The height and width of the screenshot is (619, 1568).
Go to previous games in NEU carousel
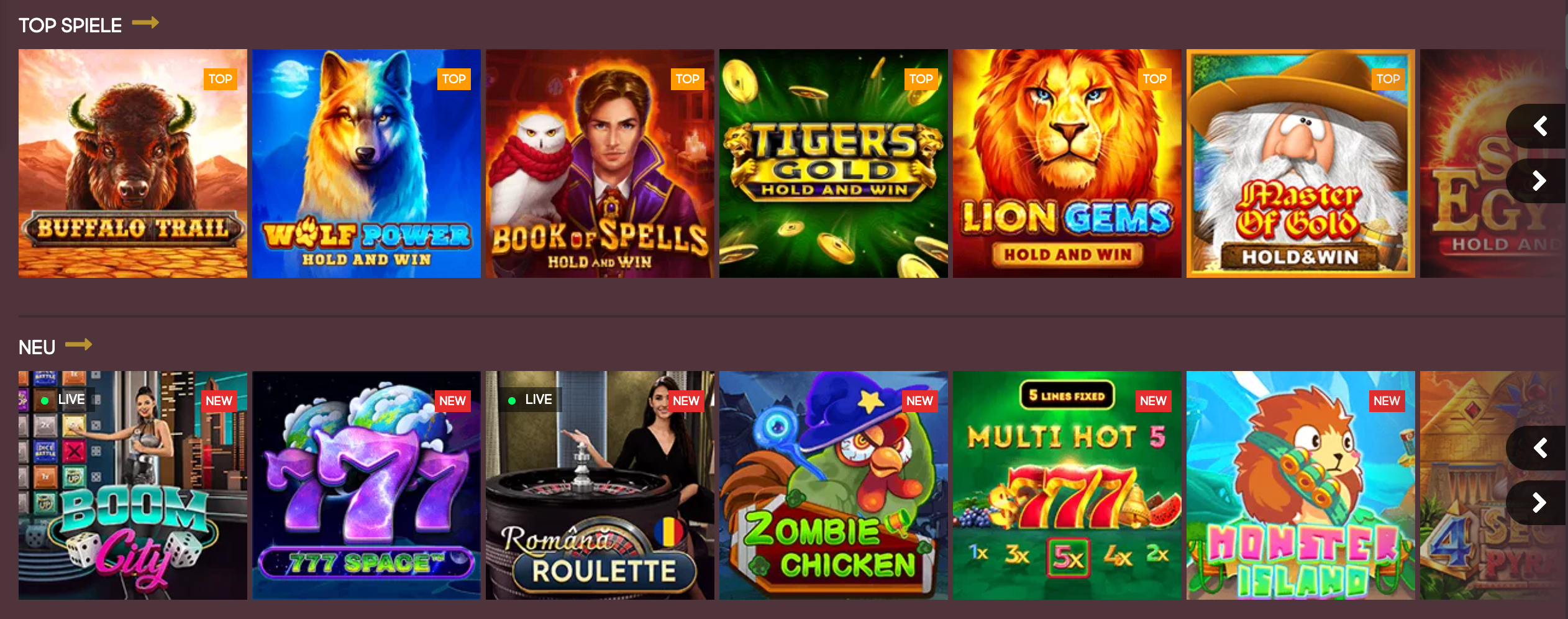[1538, 448]
